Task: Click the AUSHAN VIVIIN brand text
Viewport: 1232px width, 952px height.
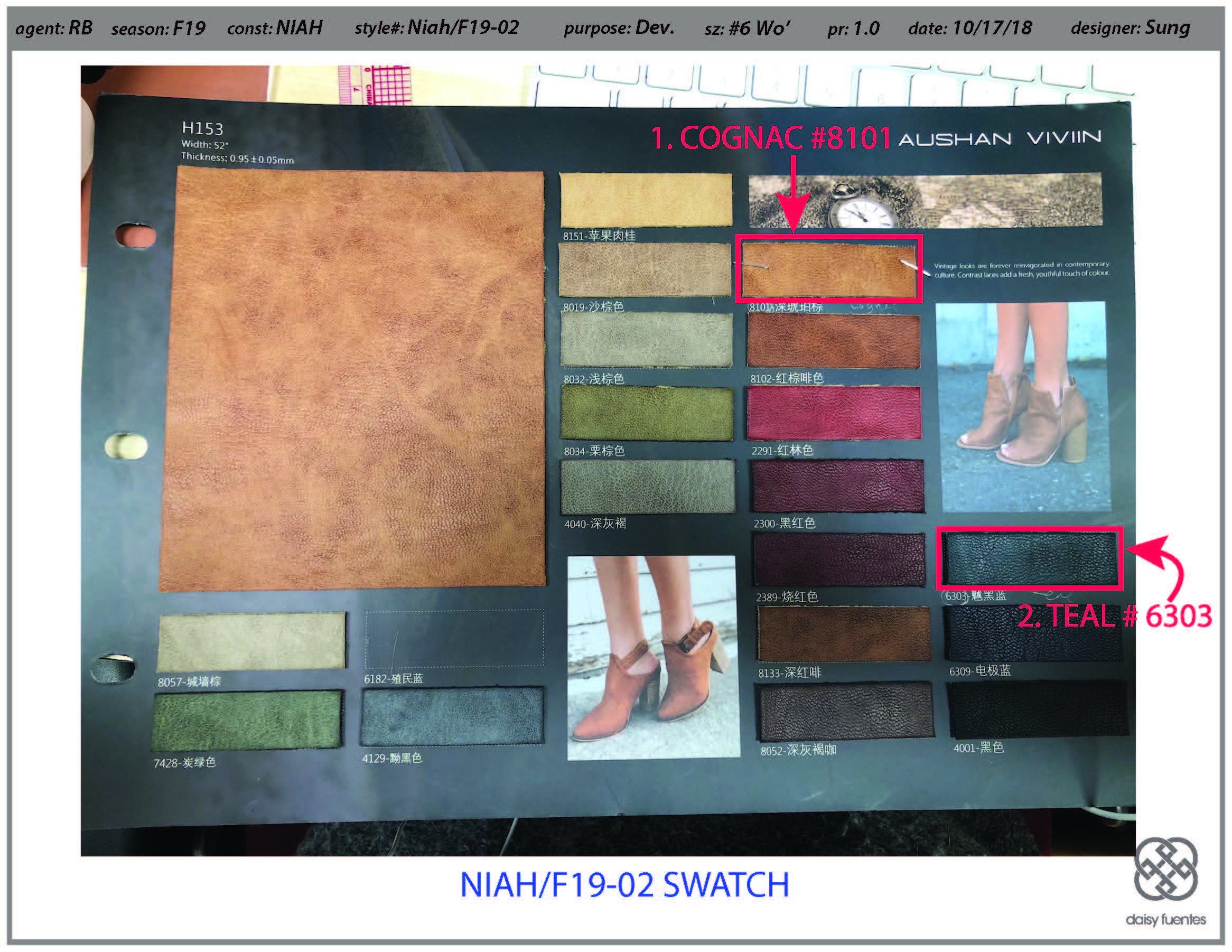Action: (1000, 139)
